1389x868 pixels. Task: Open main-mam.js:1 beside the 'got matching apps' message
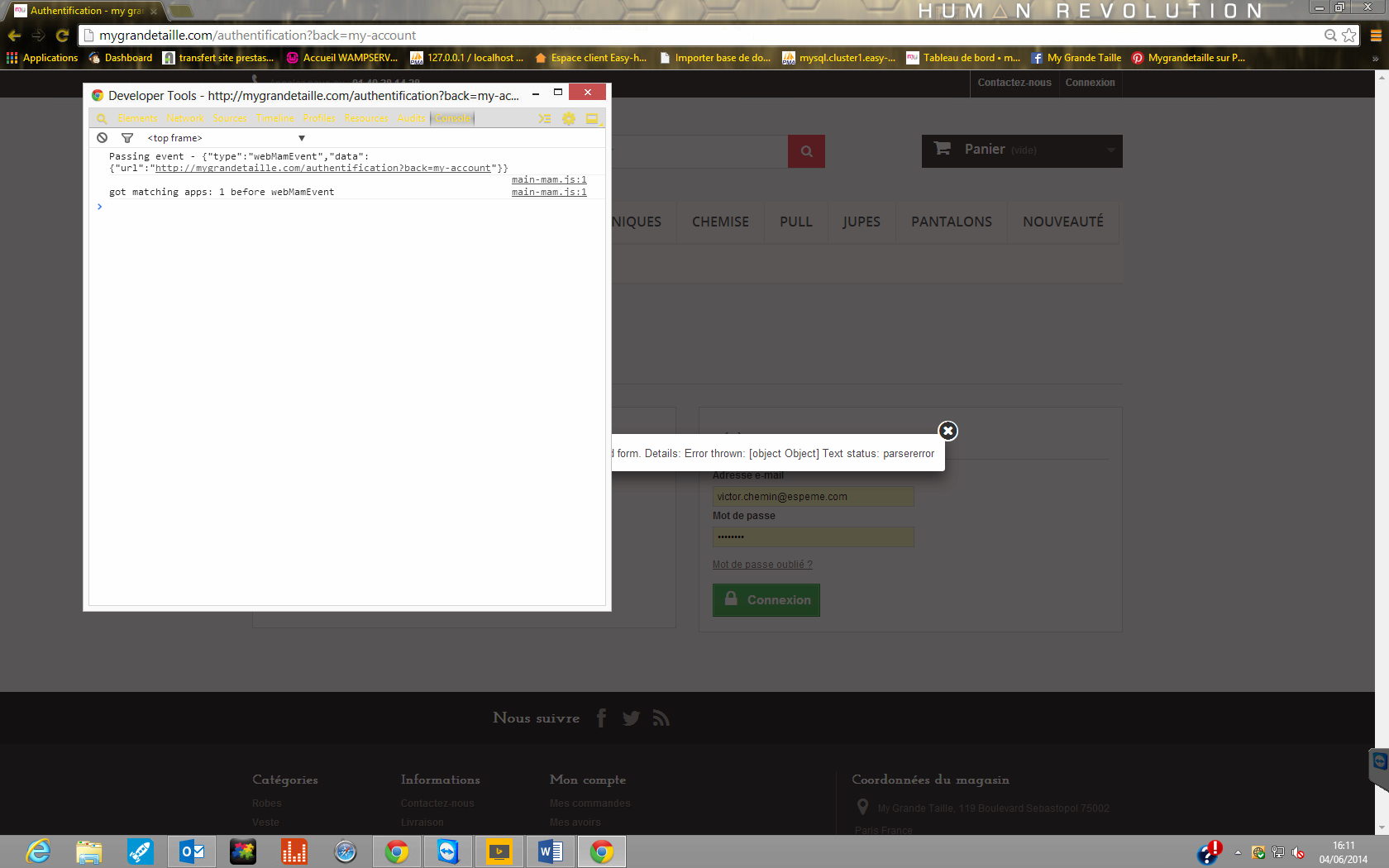[x=549, y=192]
